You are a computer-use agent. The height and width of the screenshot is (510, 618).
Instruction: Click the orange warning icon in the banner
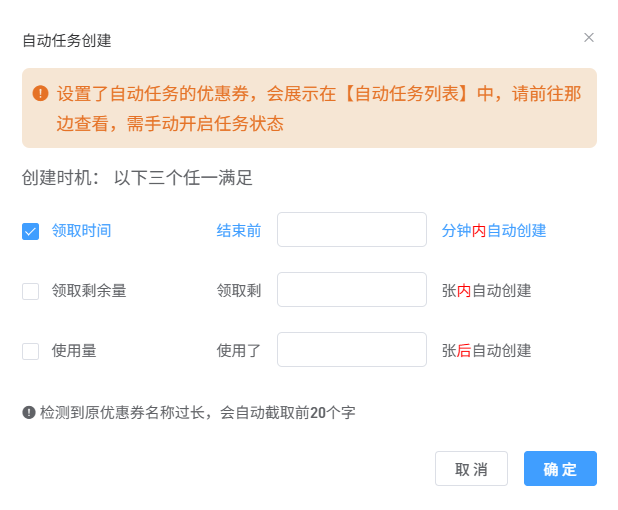tap(40, 93)
